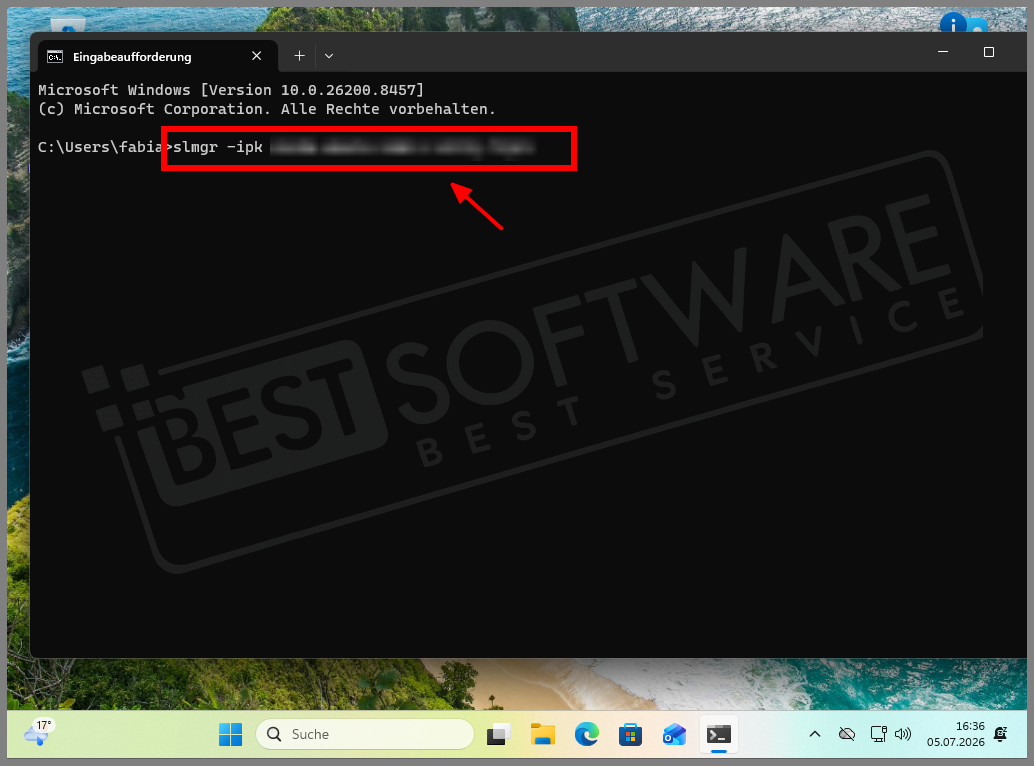Open Task View from taskbar
The width and height of the screenshot is (1035, 766).
499,734
